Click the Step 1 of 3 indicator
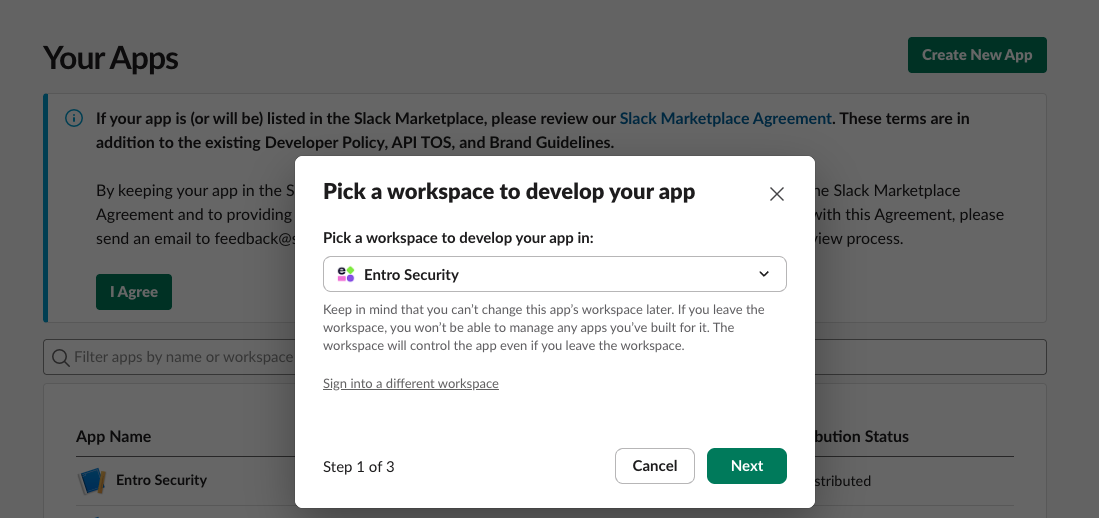This screenshot has height=518, width=1099. 359,467
